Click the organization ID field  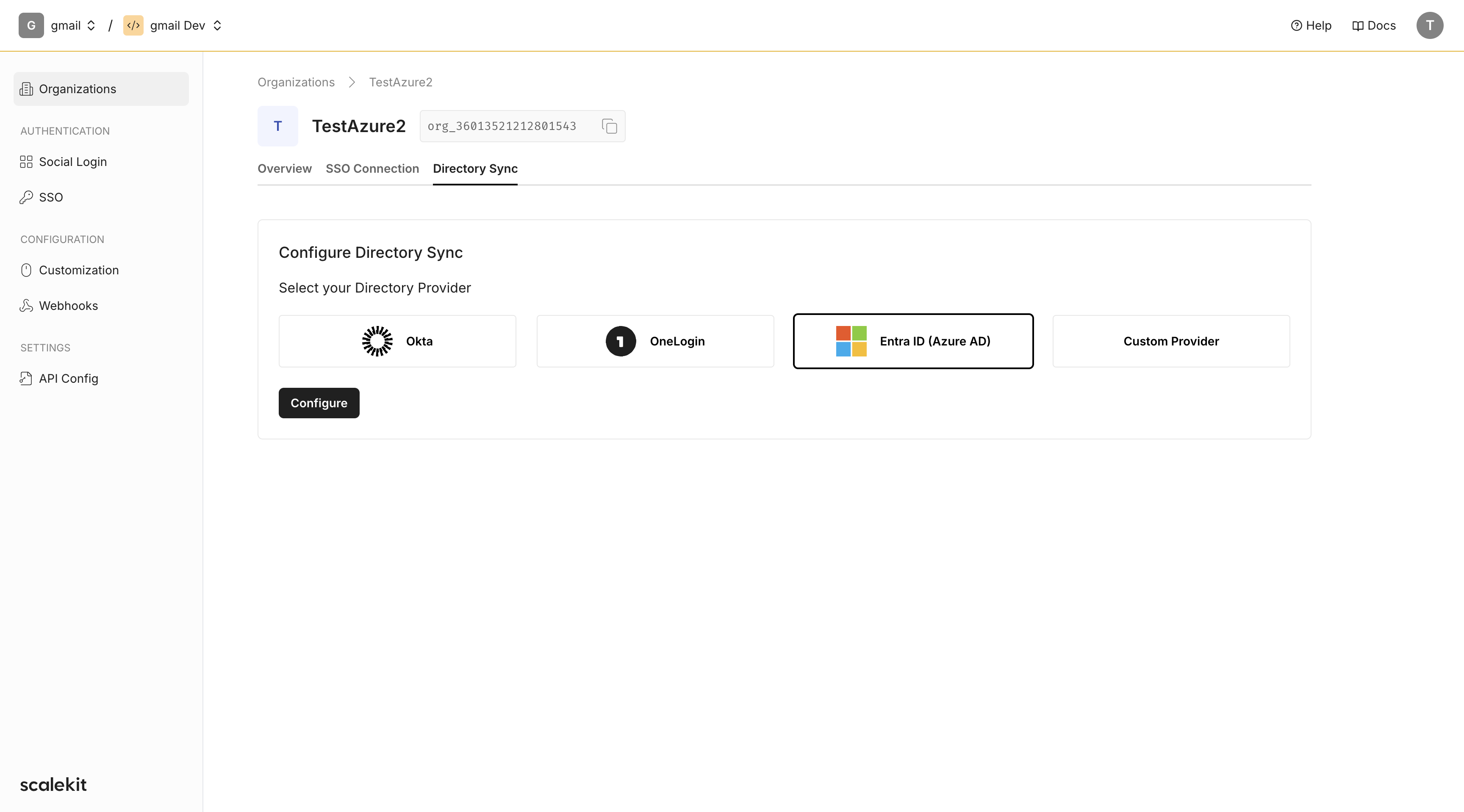point(522,126)
